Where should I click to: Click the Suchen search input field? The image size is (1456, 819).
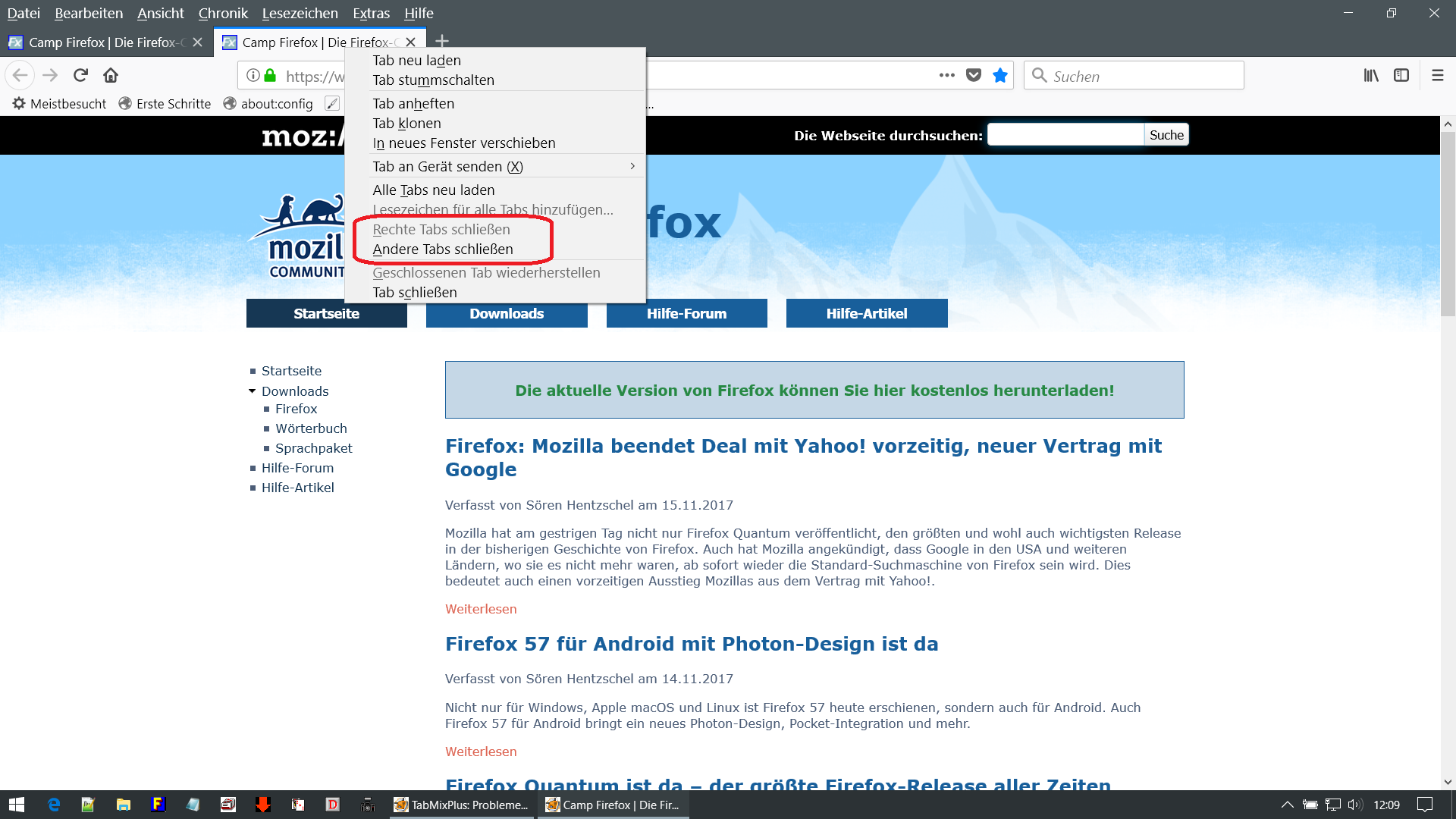click(1134, 76)
